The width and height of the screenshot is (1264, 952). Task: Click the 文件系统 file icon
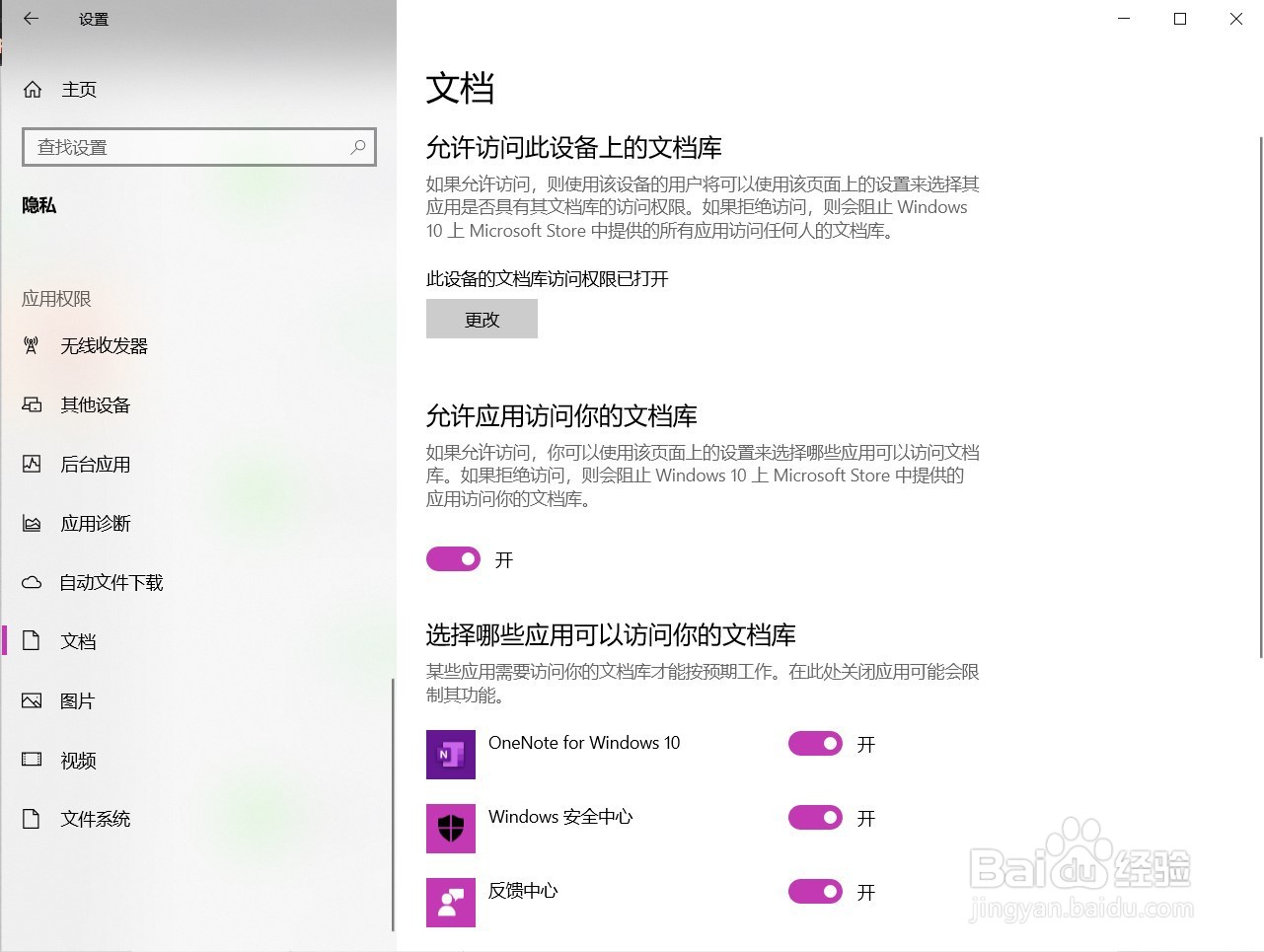[x=32, y=819]
